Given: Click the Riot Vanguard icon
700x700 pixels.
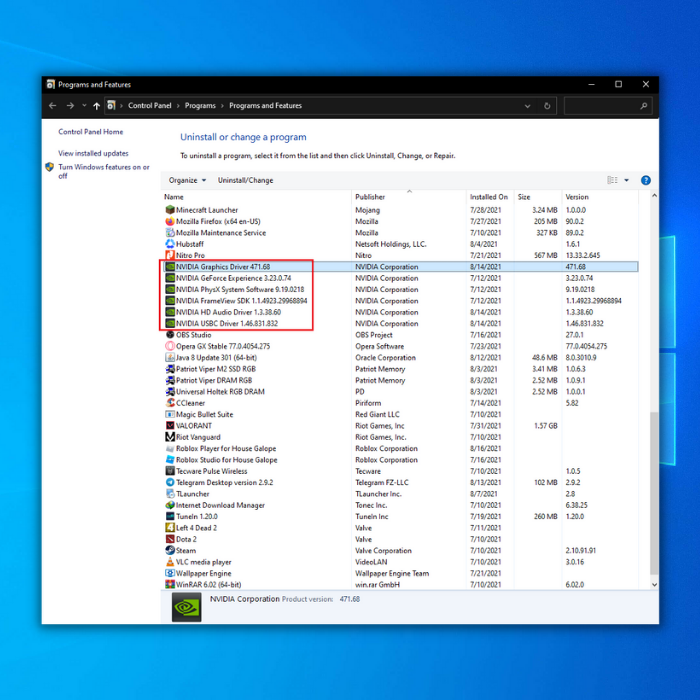Looking at the screenshot, I should [170, 437].
